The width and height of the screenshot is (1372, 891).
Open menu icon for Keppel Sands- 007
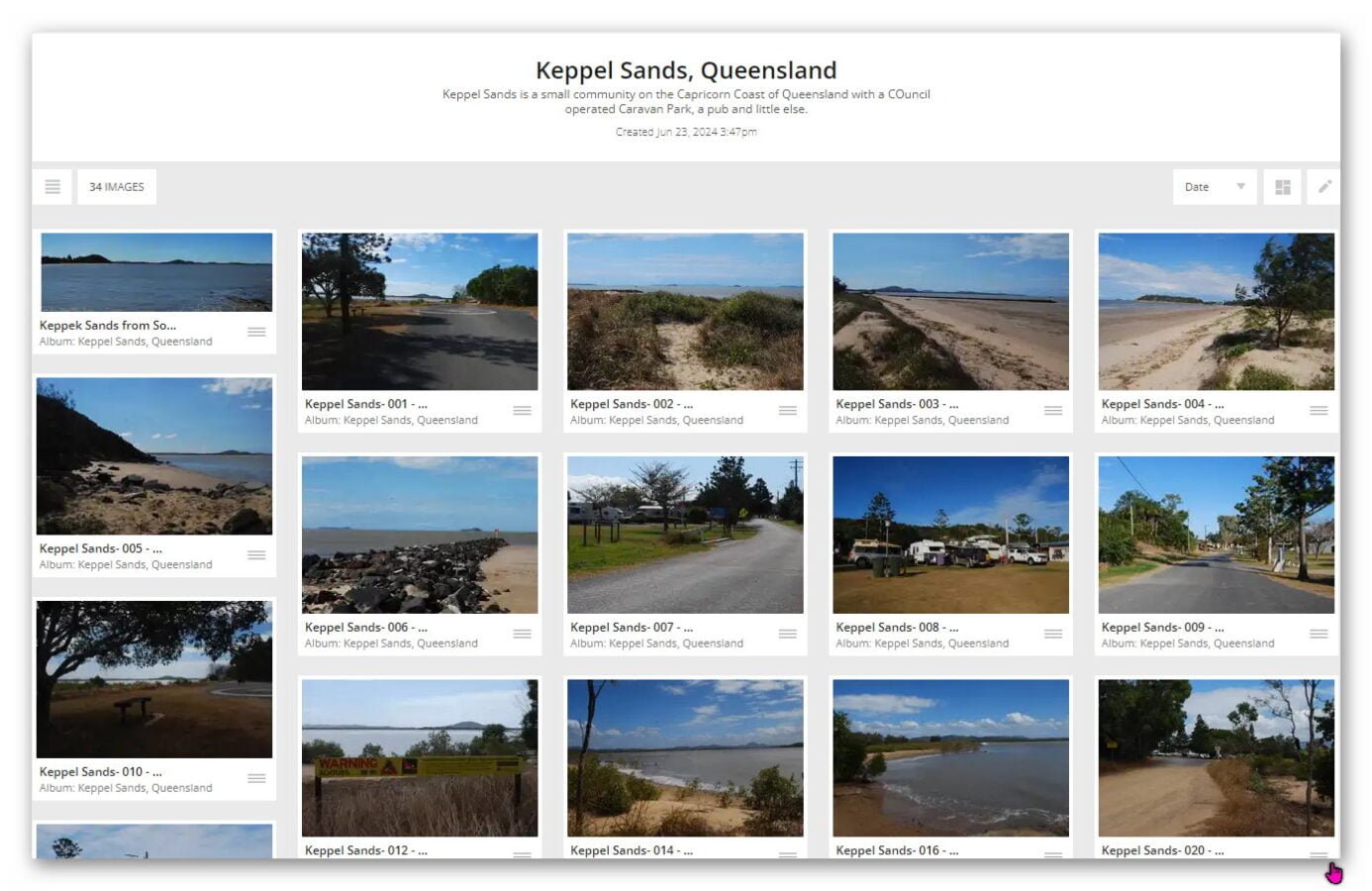pos(787,635)
